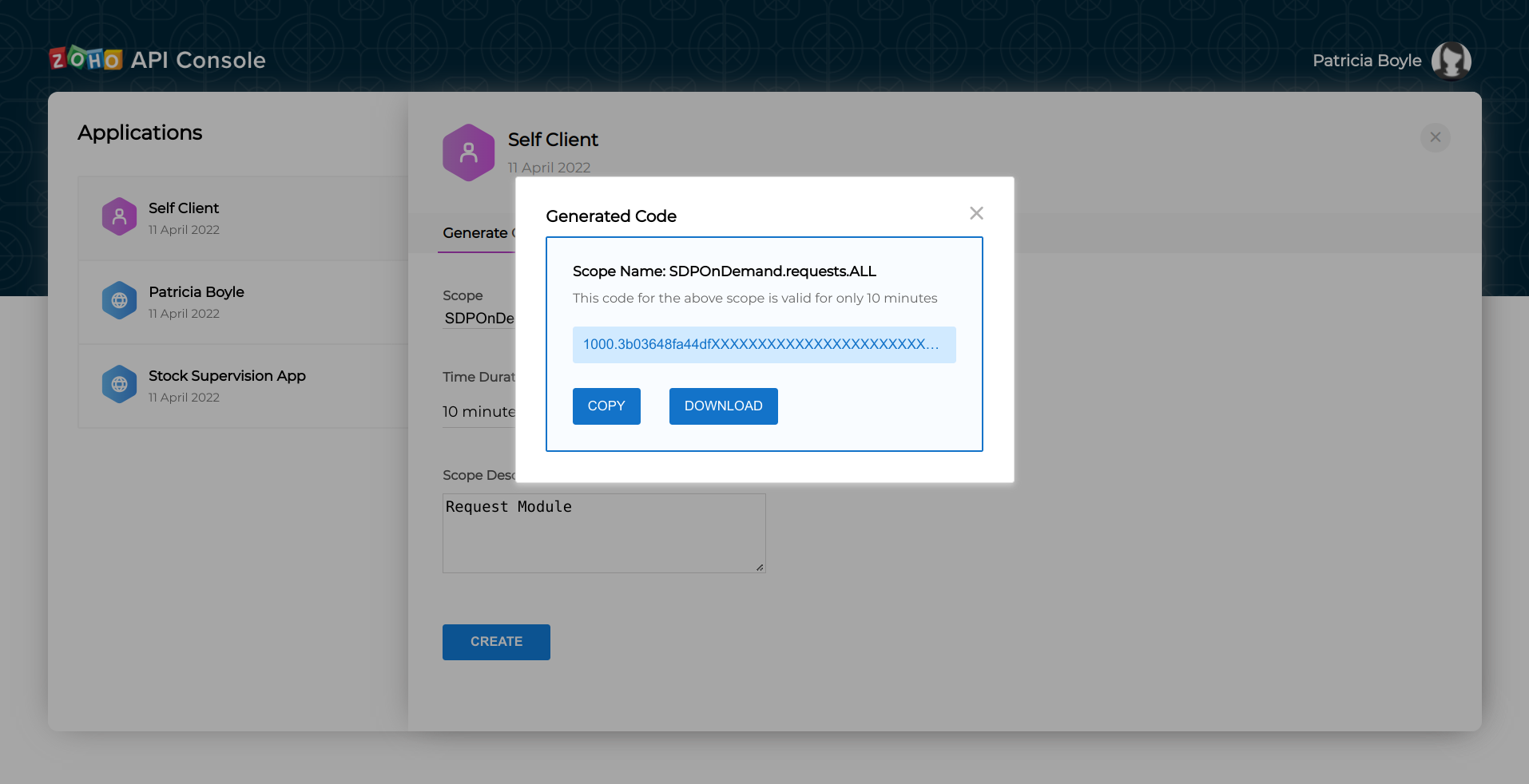Click the Self Client panel heading
The height and width of the screenshot is (784, 1529).
click(553, 140)
